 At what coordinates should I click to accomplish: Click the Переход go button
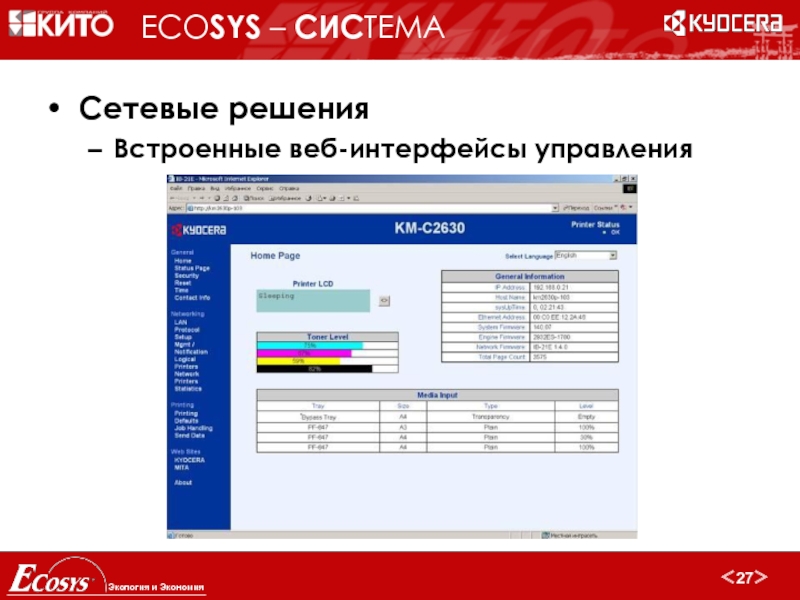576,208
